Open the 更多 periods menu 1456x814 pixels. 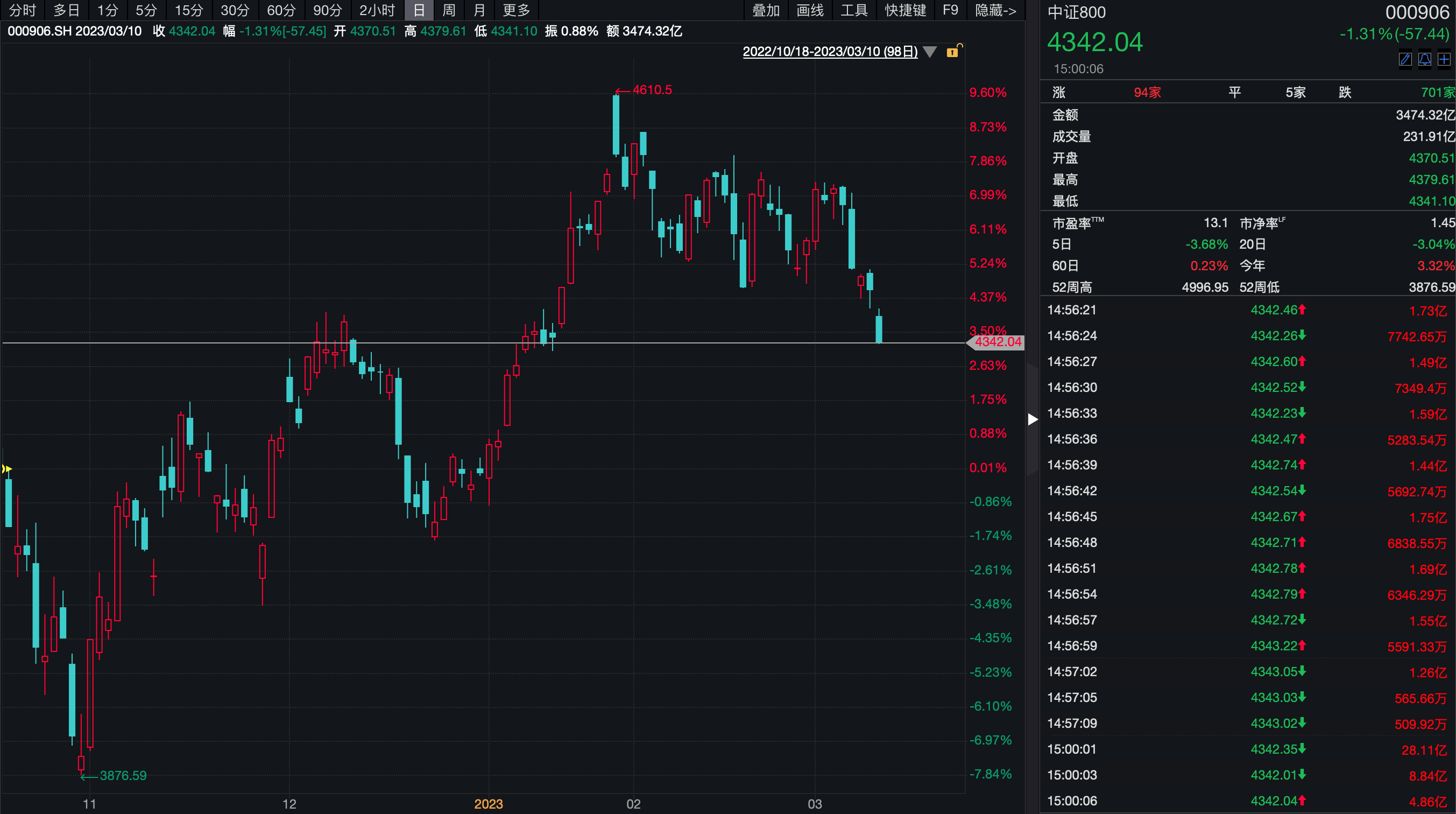pos(516,10)
